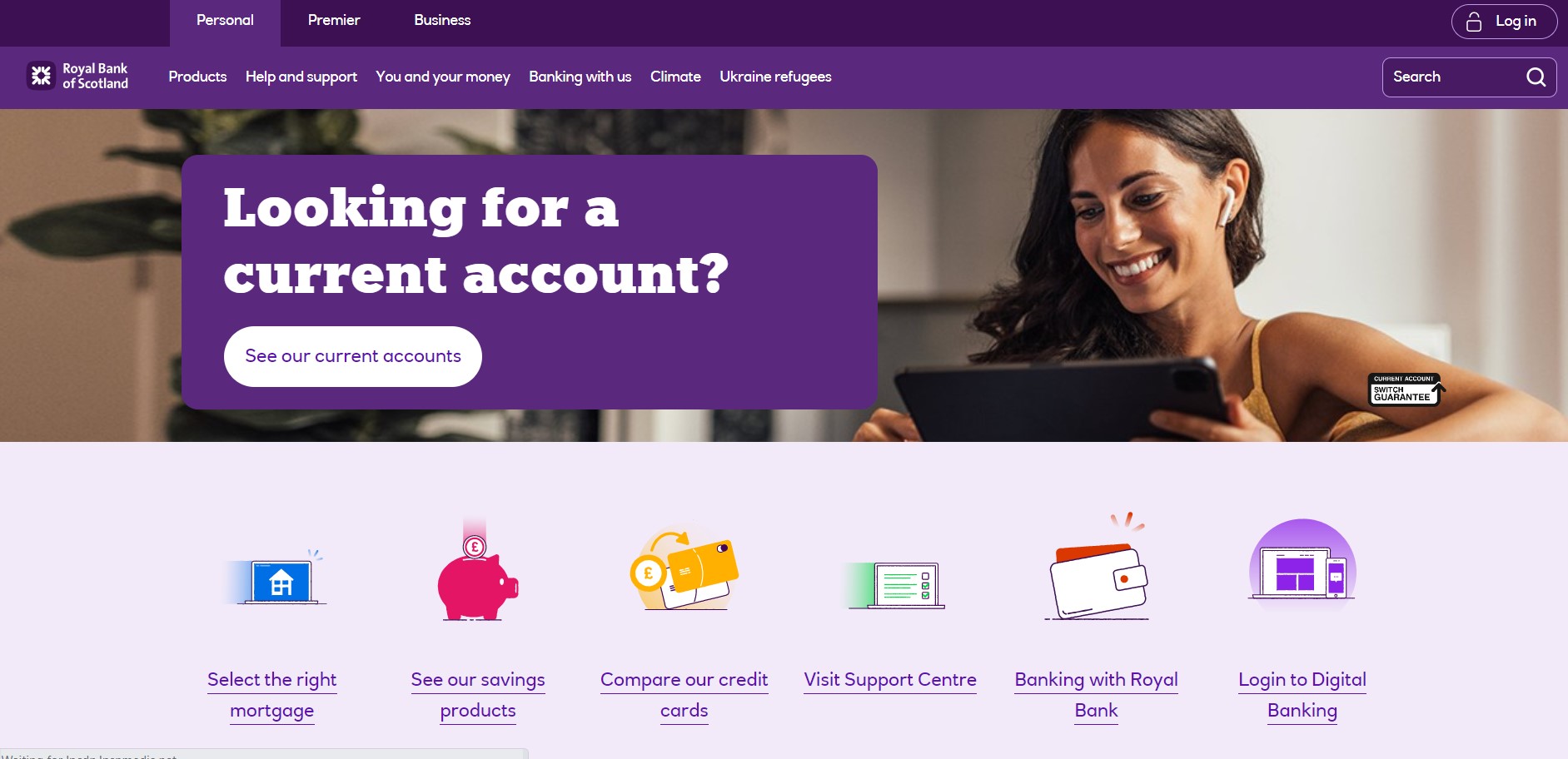Switch to the Business tab
Viewport: 1568px width, 759px height.
point(442,21)
